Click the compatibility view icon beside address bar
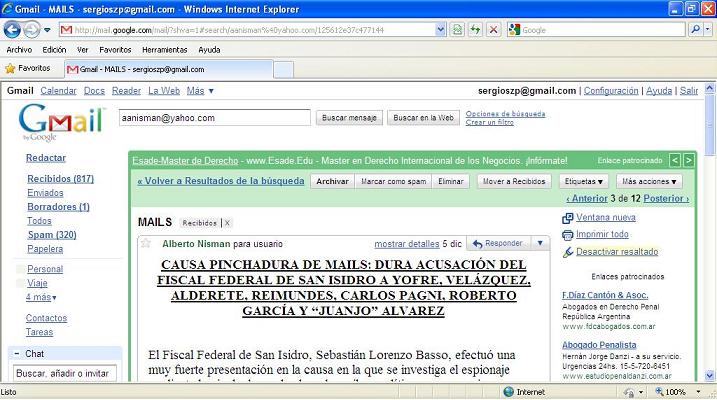This screenshot has width=717, height=400. 457,30
